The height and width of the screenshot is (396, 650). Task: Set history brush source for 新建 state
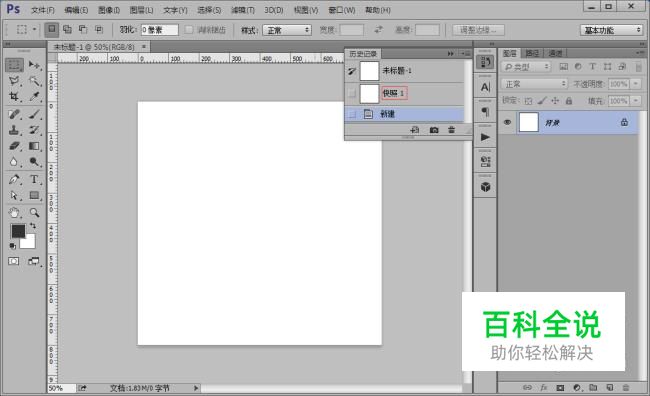[352, 114]
